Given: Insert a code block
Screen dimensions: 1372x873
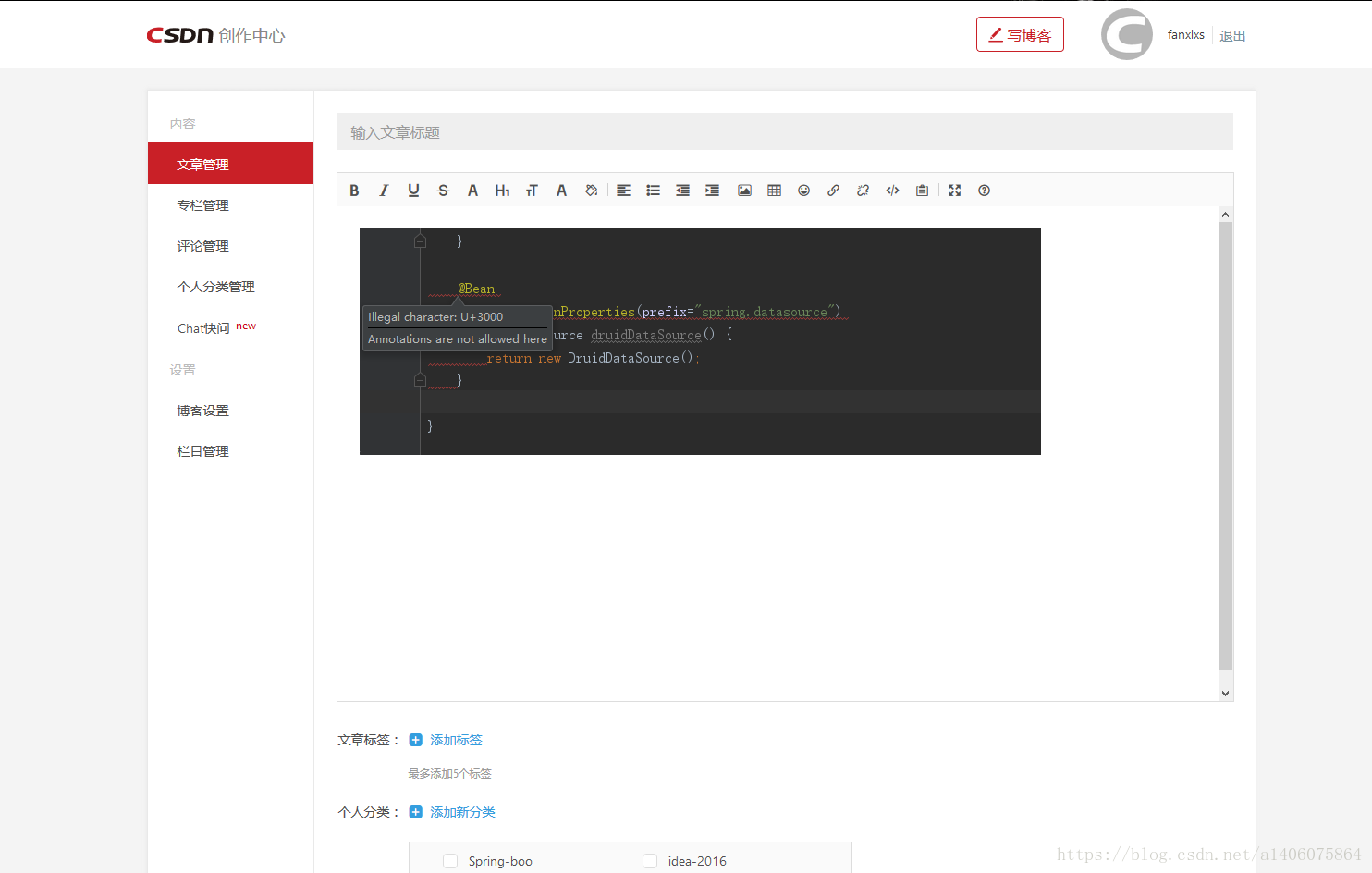Looking at the screenshot, I should point(893,191).
